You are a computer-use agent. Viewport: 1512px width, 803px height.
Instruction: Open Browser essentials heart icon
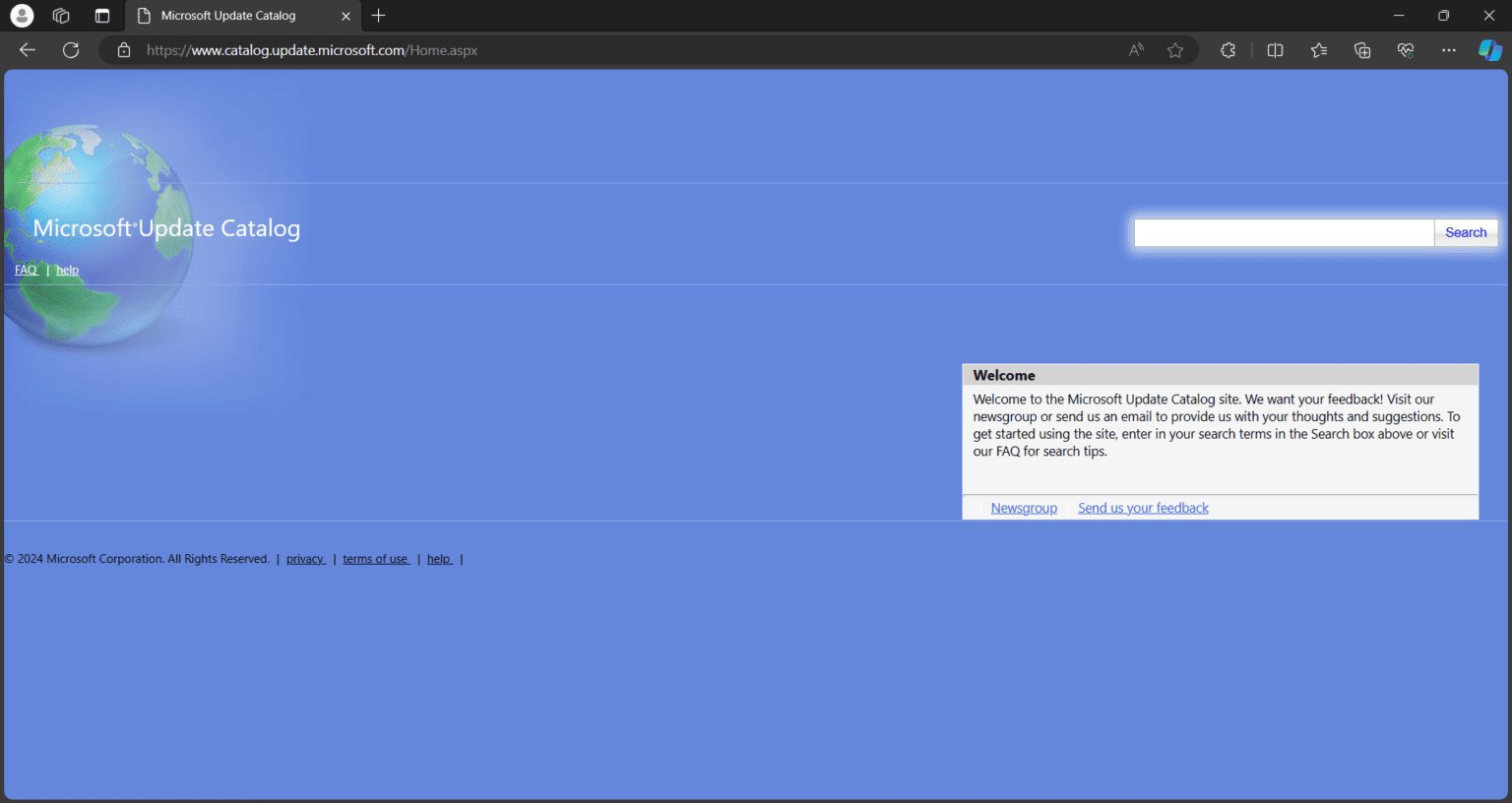(1406, 50)
